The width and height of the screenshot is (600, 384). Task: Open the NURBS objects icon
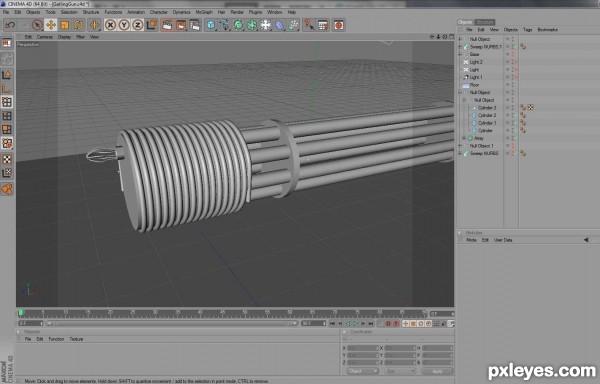tap(238, 25)
